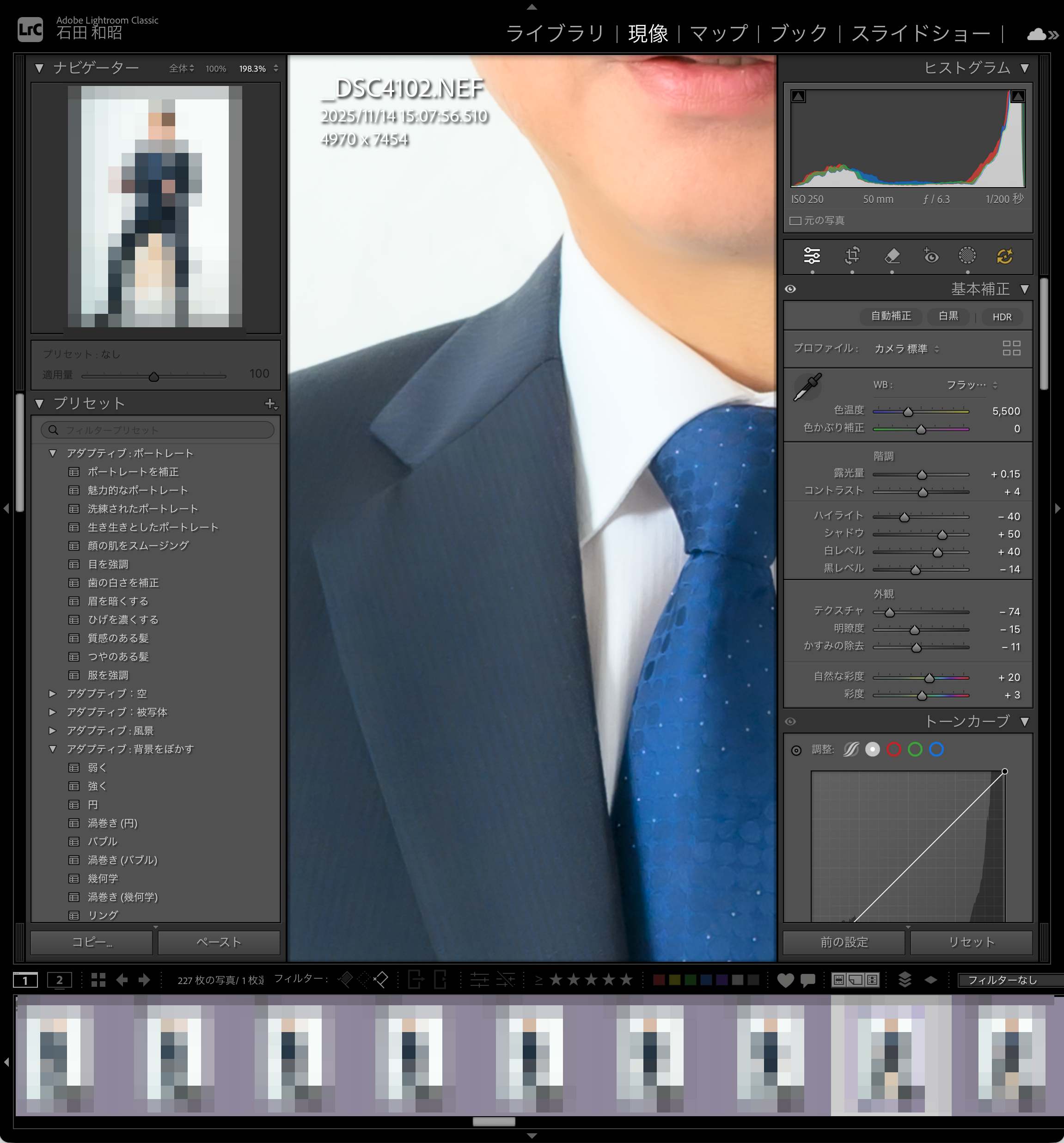Switch to the ライブラリ module
1064x1143 pixels.
[555, 33]
